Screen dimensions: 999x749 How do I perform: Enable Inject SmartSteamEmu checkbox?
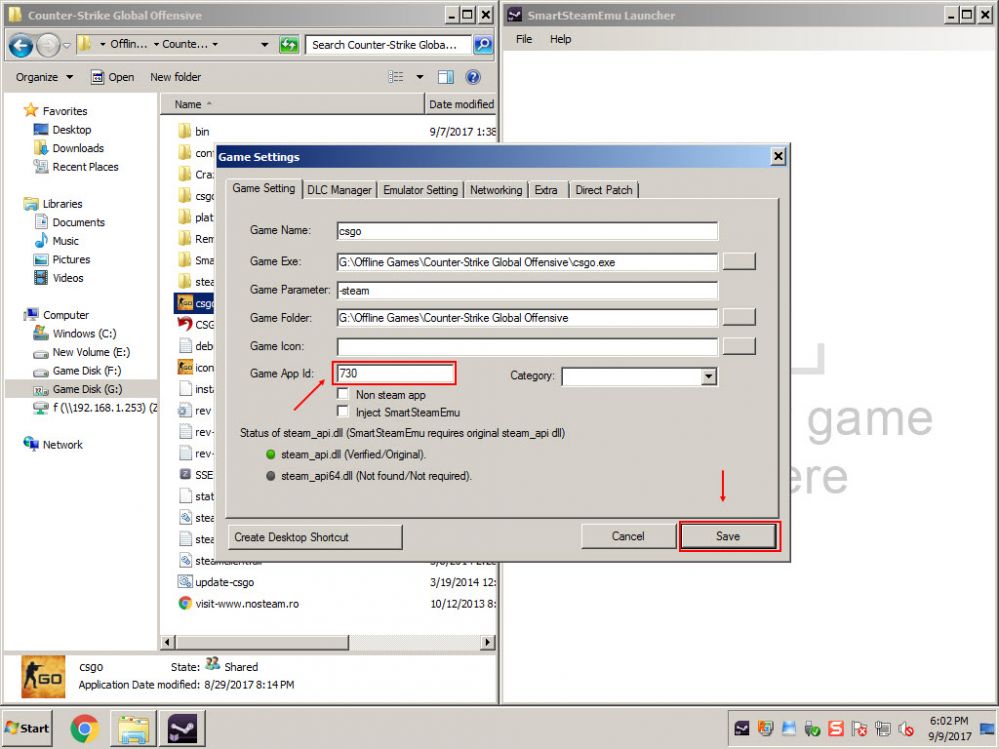click(343, 411)
